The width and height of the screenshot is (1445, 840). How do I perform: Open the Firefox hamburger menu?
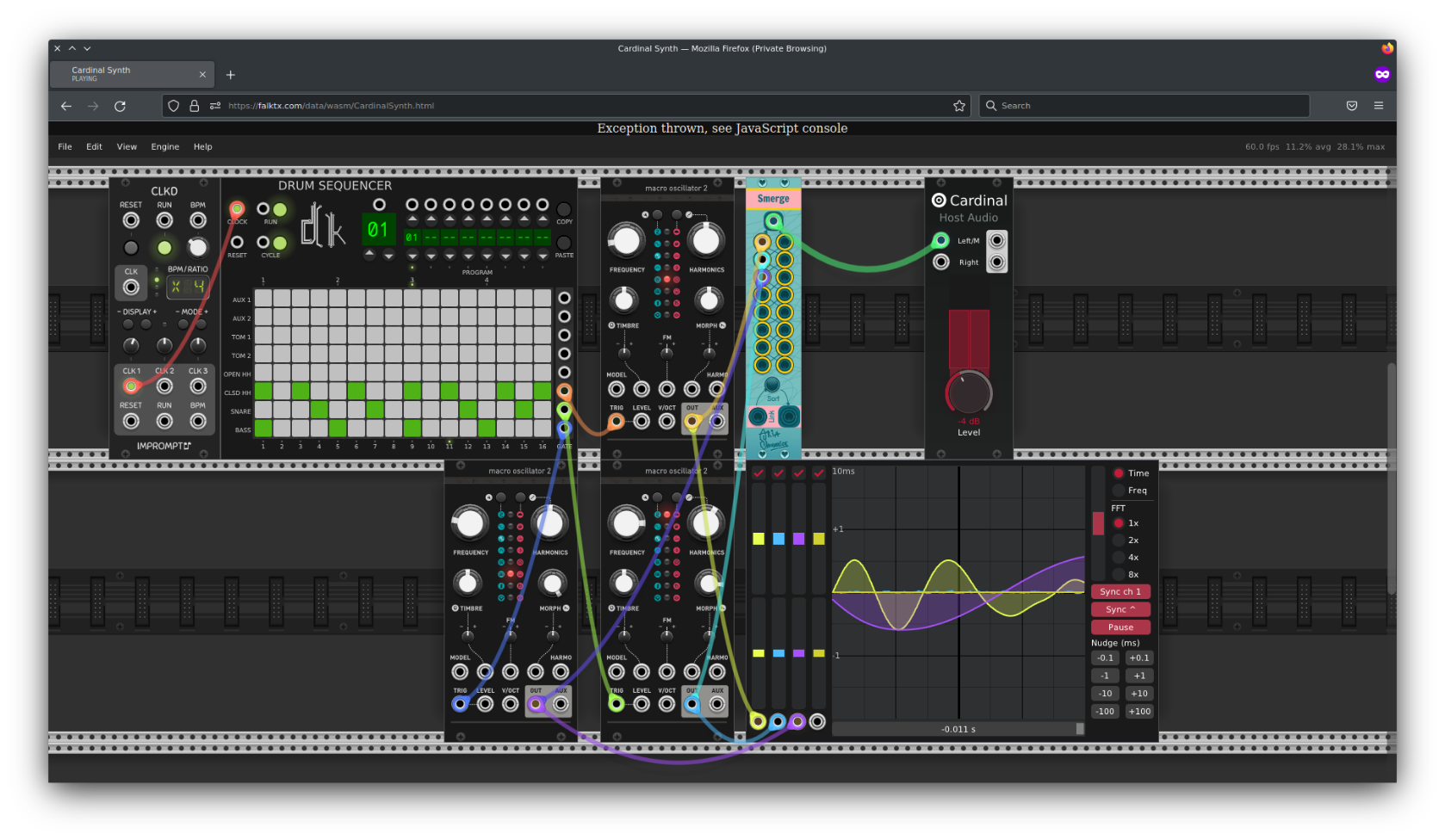1379,106
